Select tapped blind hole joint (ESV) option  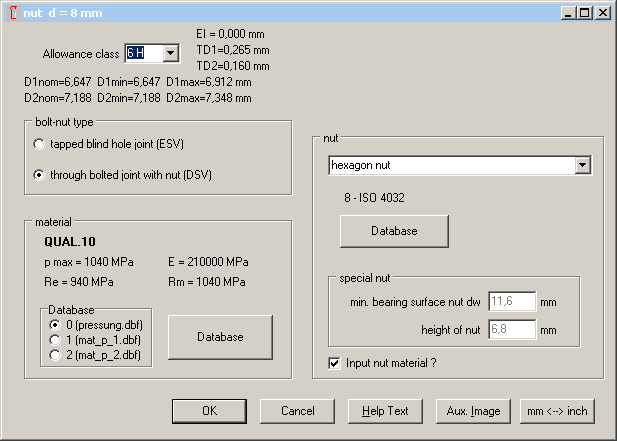[39, 144]
